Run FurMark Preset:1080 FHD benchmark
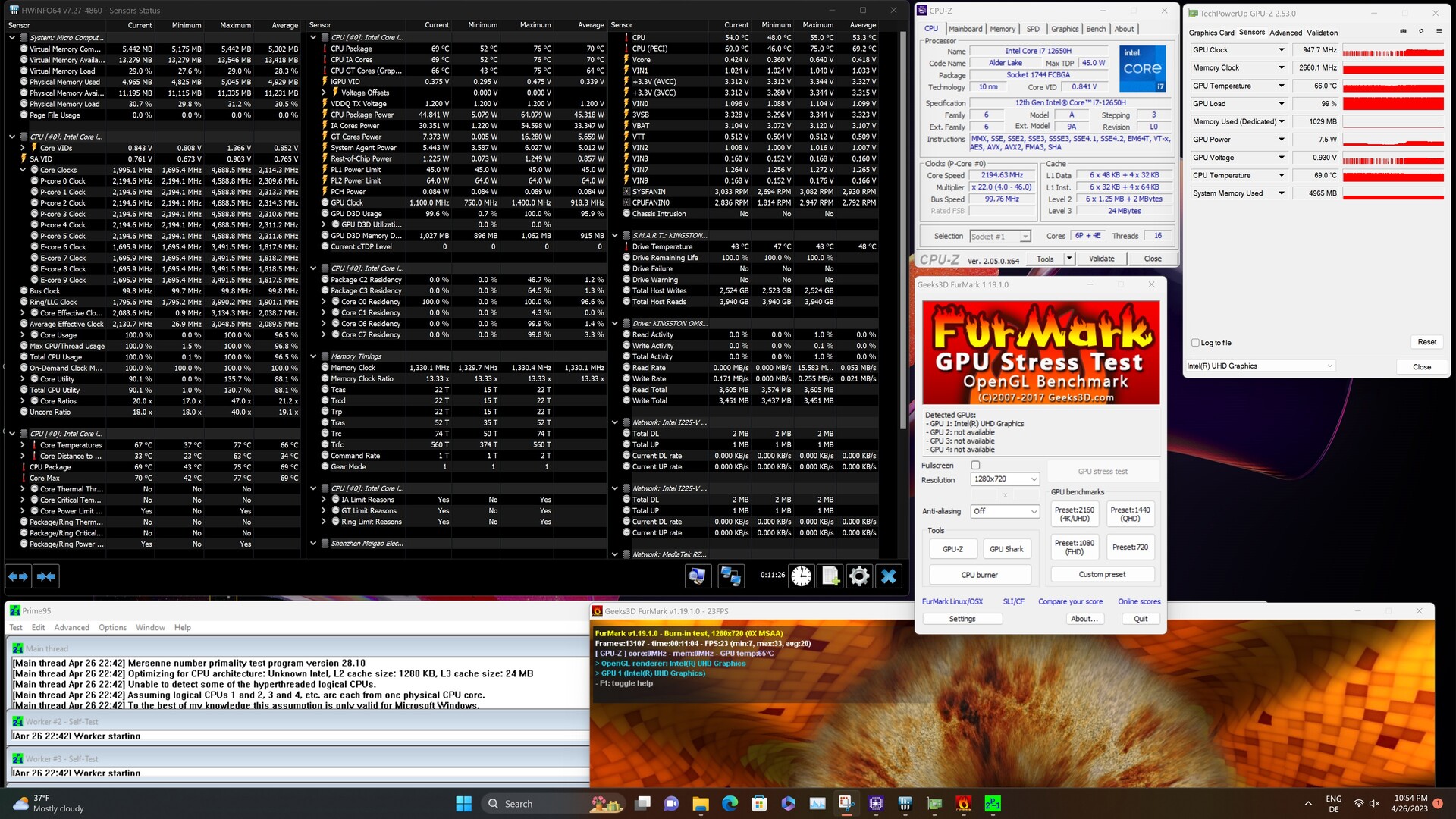 click(x=1075, y=547)
